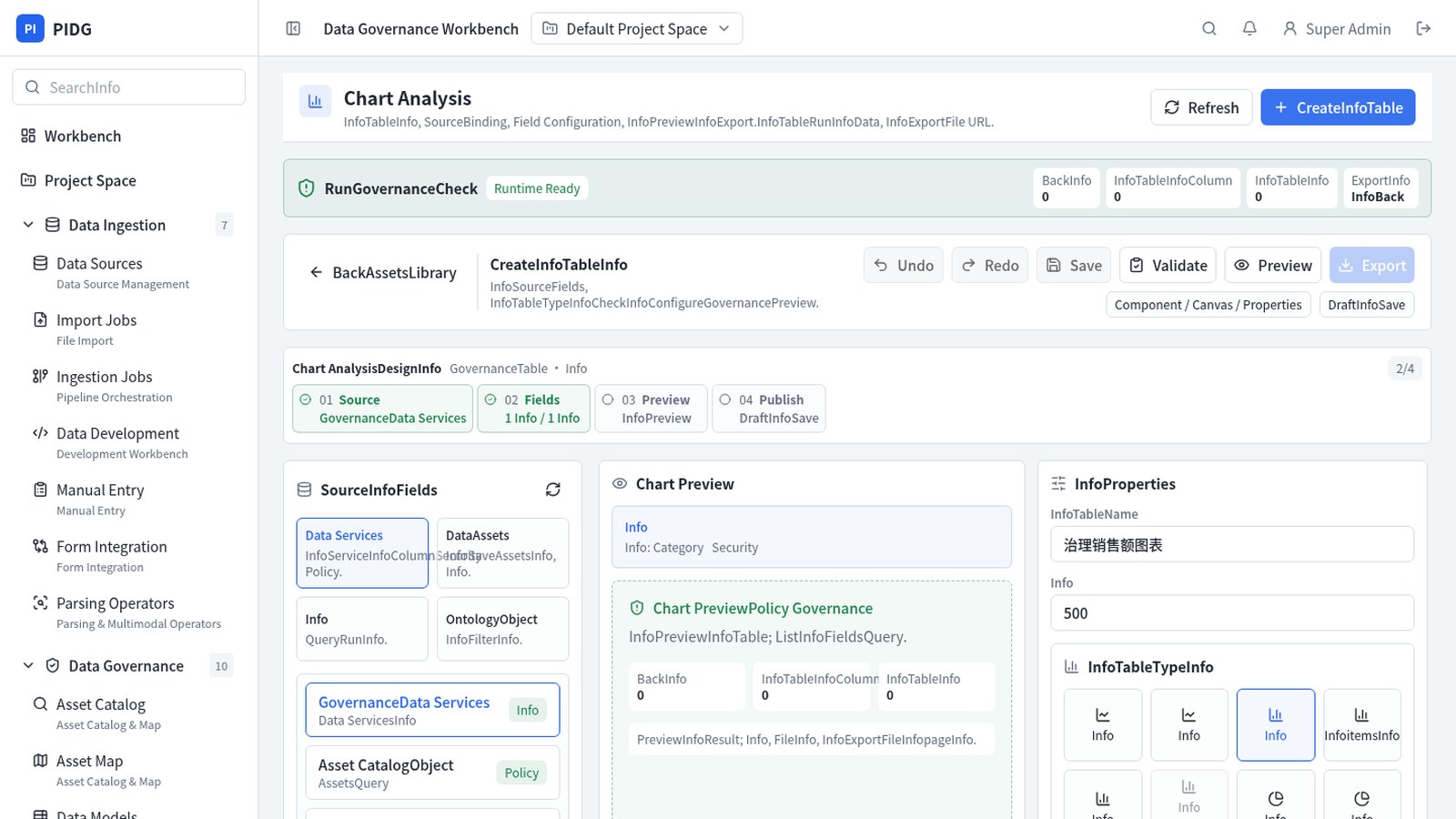This screenshot has height=819, width=1456.
Task: Edit the Info field containing 500
Action: 1232,612
